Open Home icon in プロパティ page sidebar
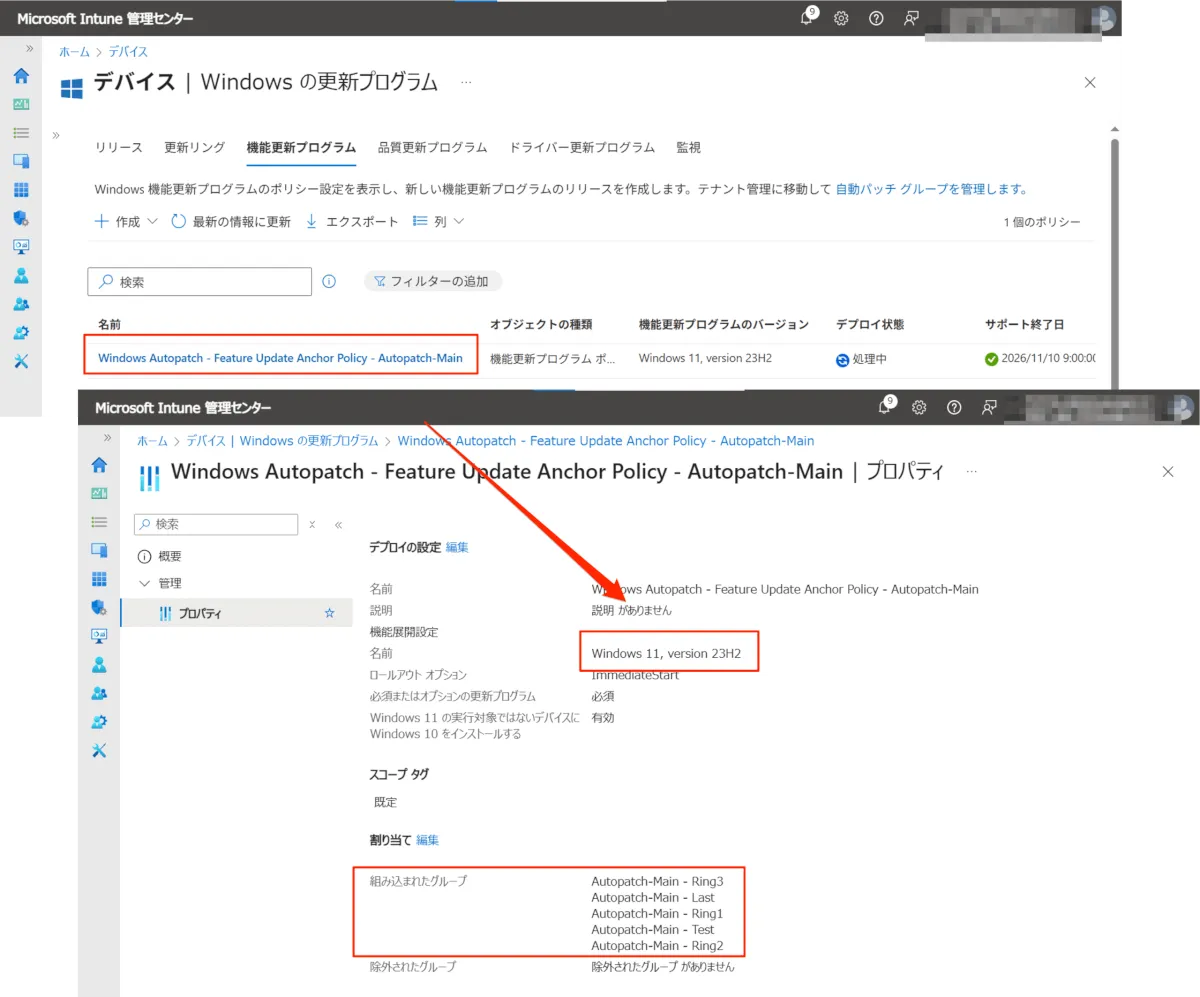Image resolution: width=1200 pixels, height=997 pixels. [99, 465]
